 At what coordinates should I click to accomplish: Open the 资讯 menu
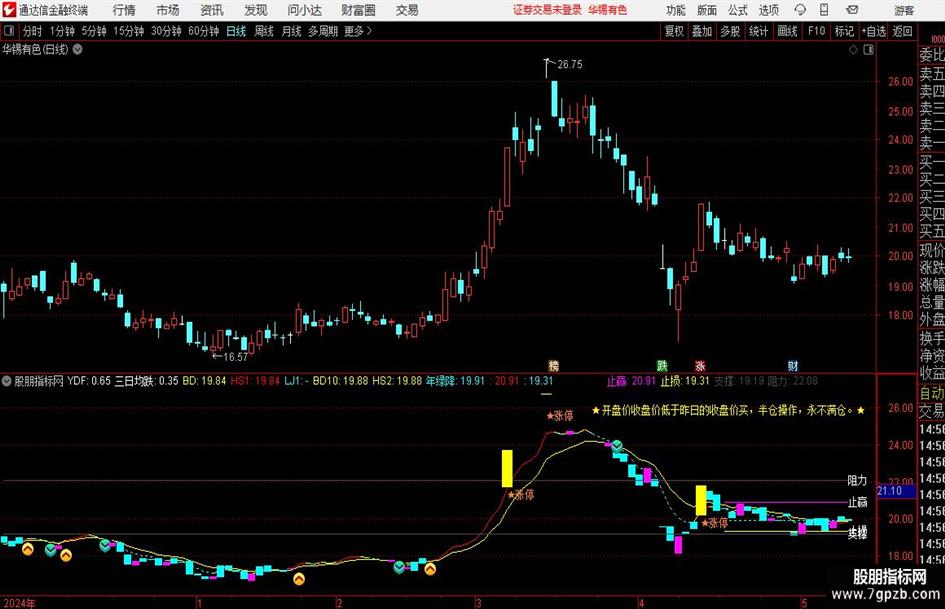pos(212,10)
